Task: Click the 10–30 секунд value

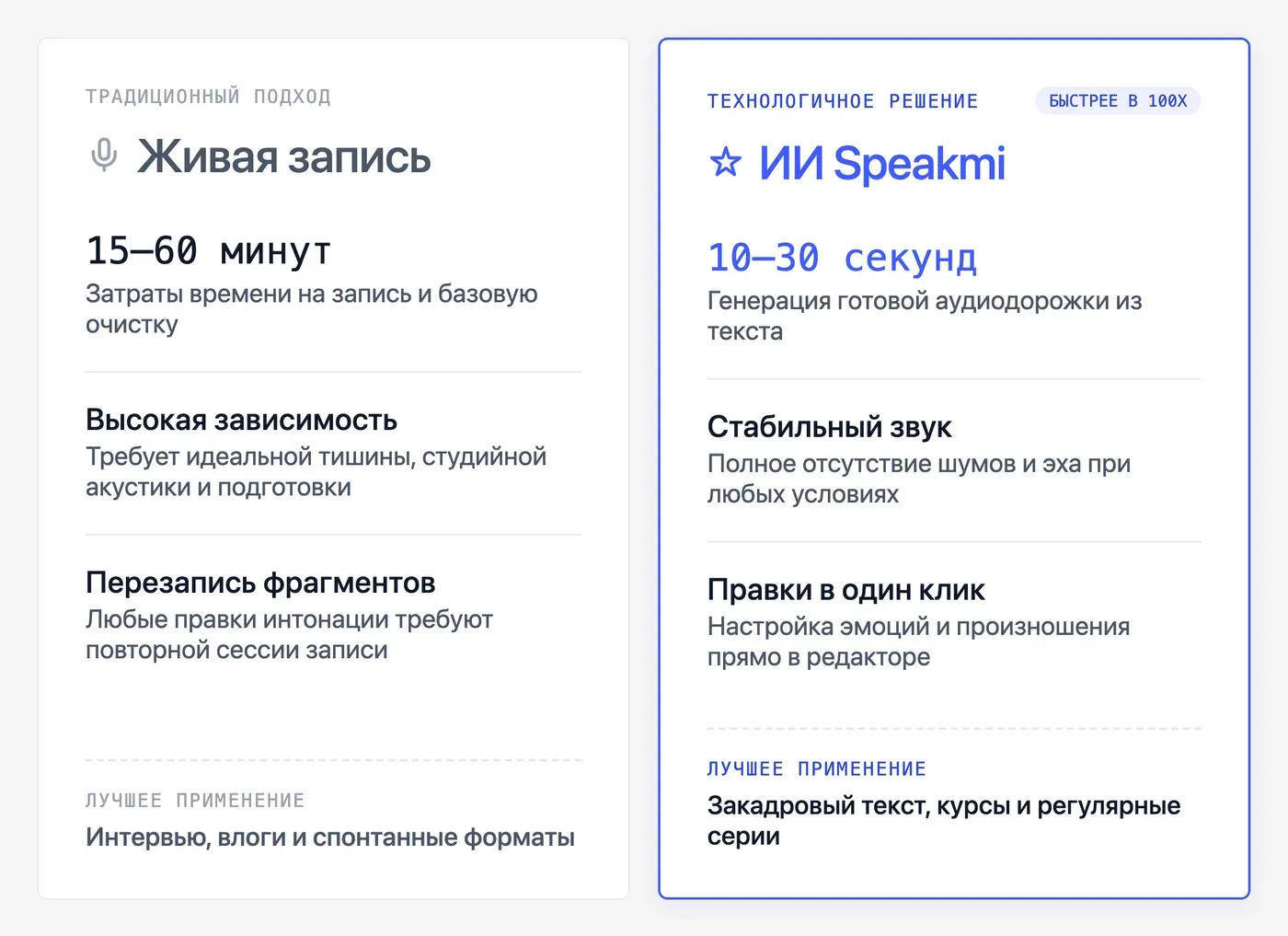Action: coord(843,258)
